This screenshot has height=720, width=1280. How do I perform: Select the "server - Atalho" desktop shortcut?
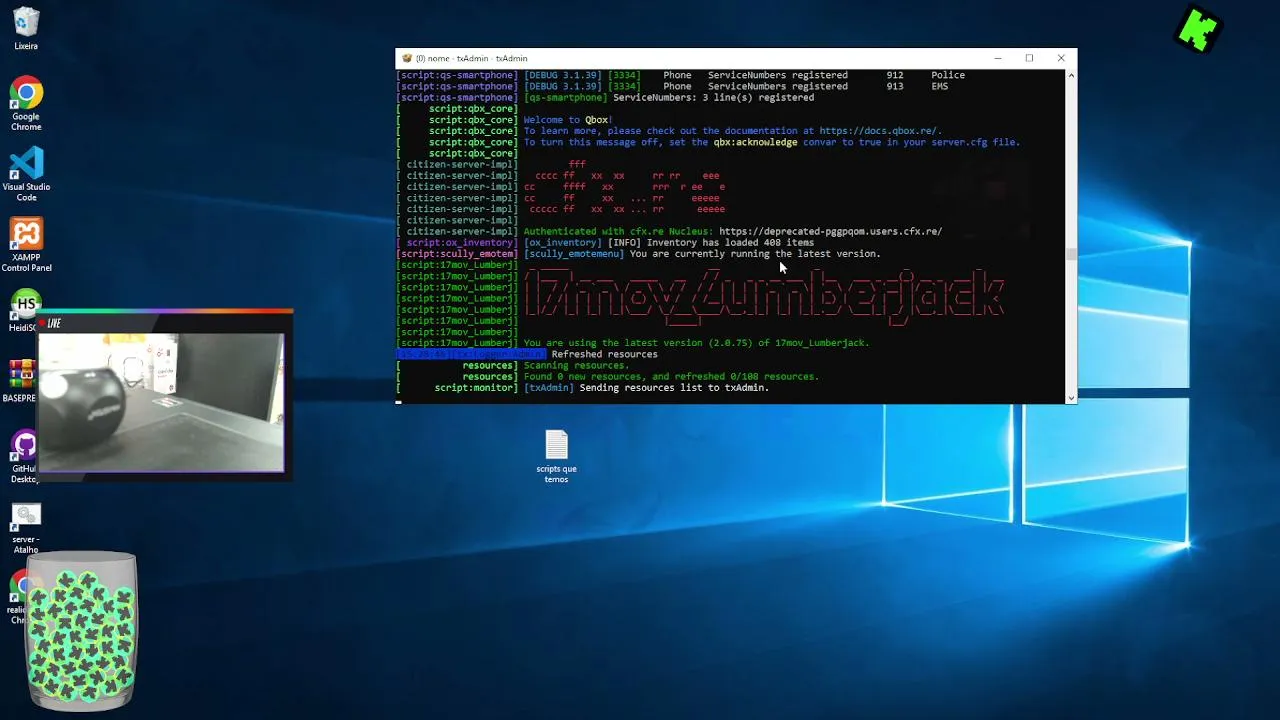point(26,528)
